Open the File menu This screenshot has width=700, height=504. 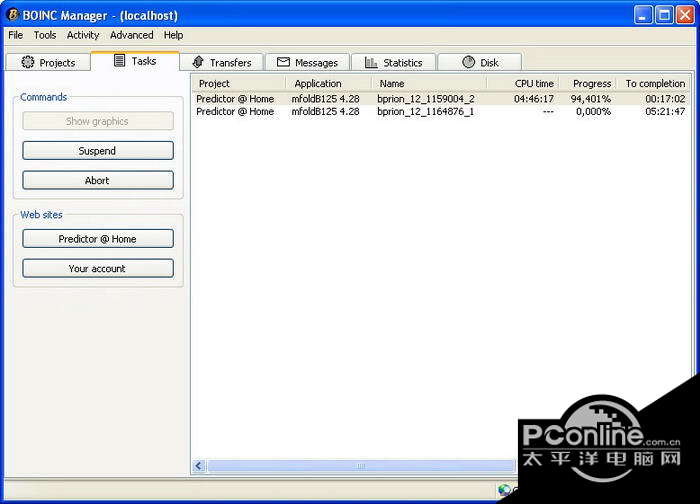click(x=16, y=35)
